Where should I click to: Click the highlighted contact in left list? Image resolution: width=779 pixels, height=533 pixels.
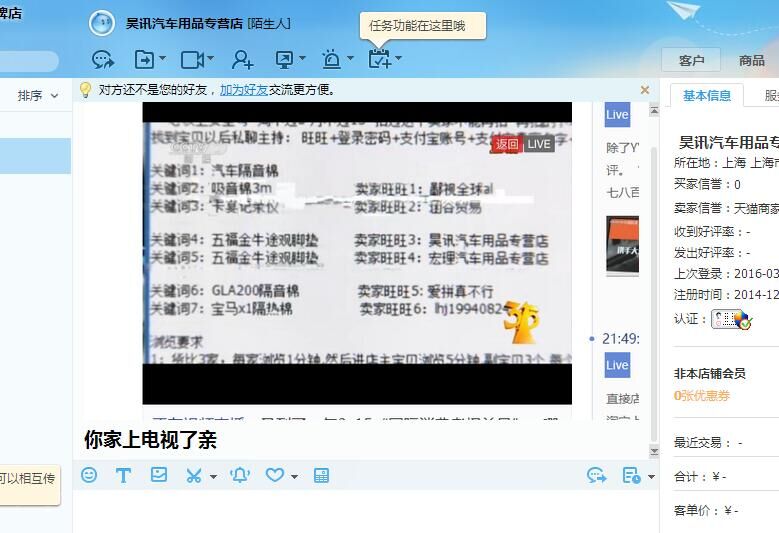coord(35,156)
